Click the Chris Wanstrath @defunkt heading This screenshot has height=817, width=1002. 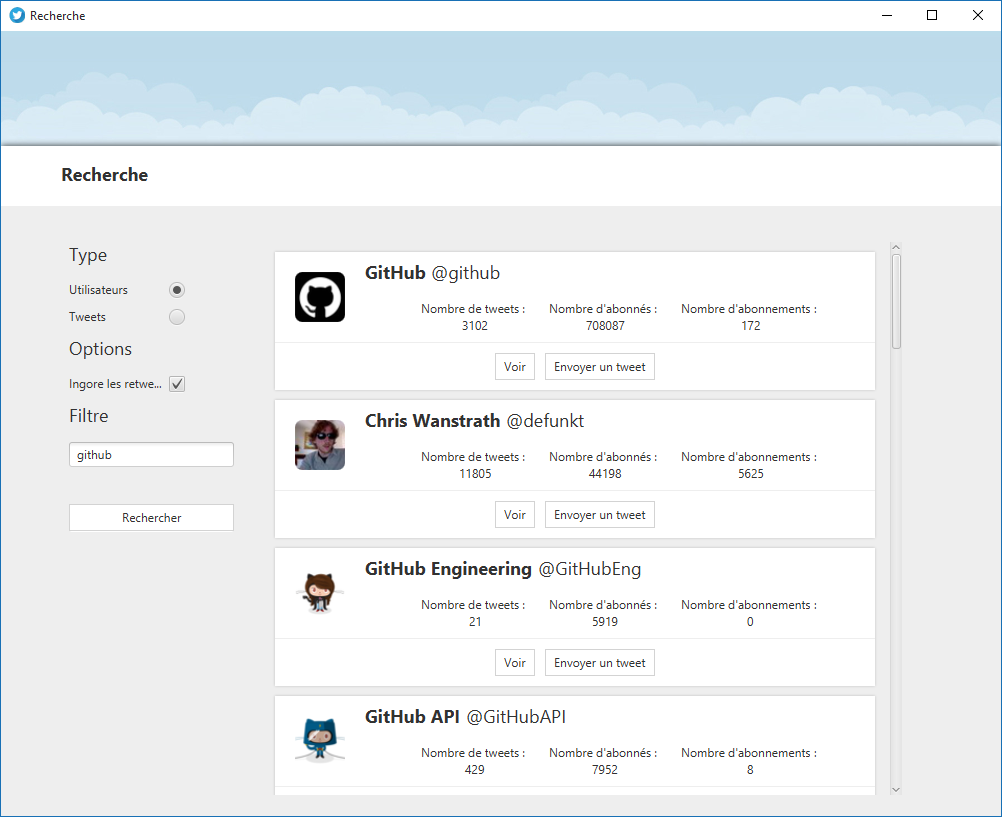[x=475, y=421]
